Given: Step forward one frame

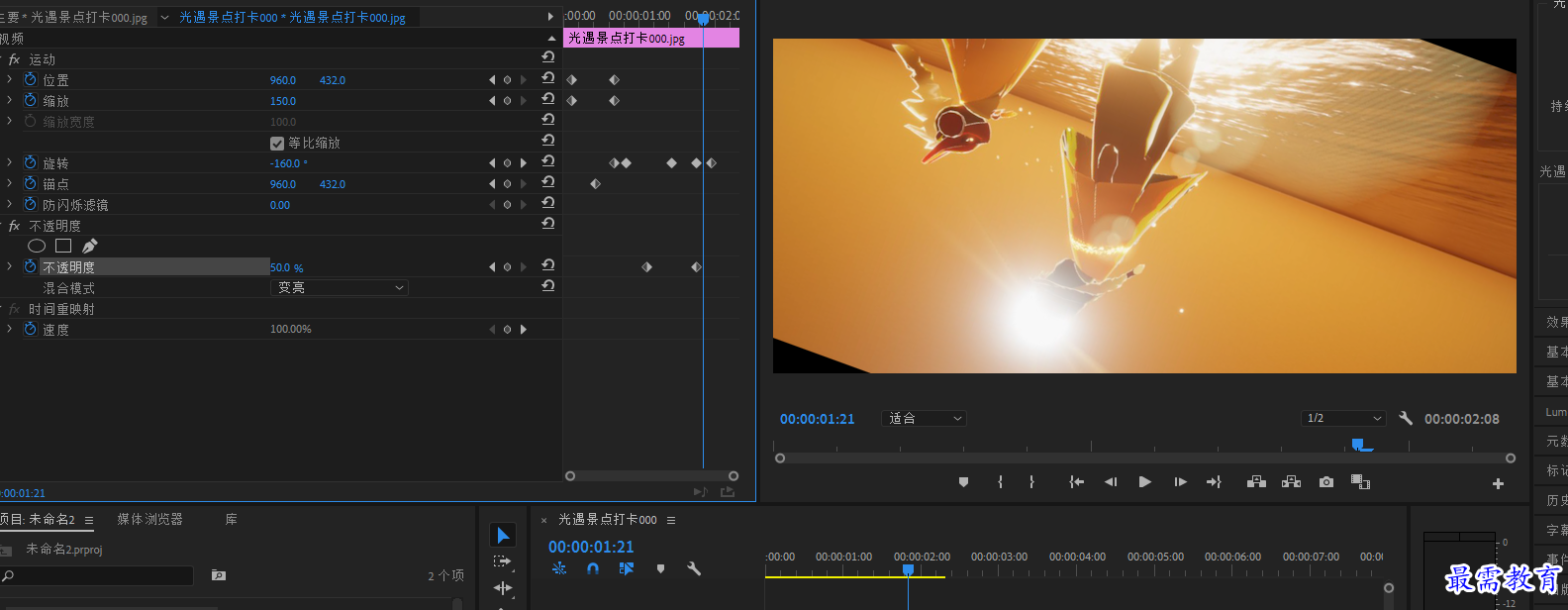Looking at the screenshot, I should [1180, 482].
